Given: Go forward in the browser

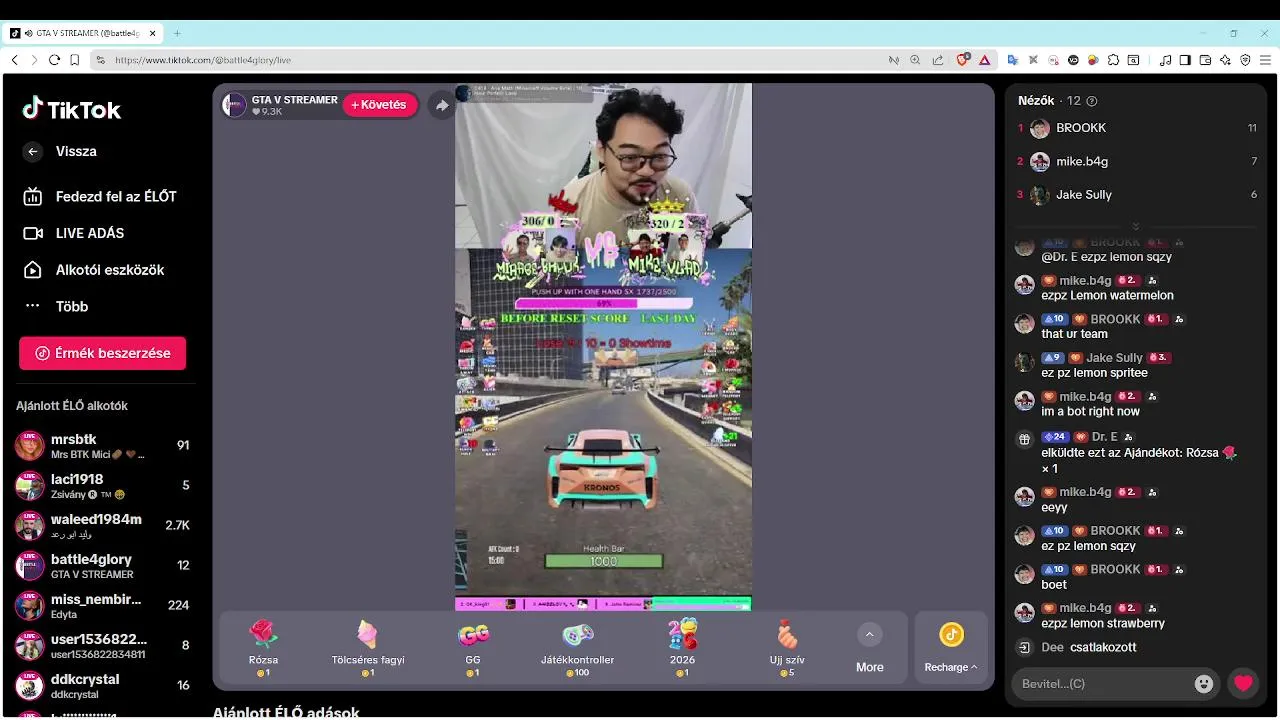Looking at the screenshot, I should coord(34,60).
